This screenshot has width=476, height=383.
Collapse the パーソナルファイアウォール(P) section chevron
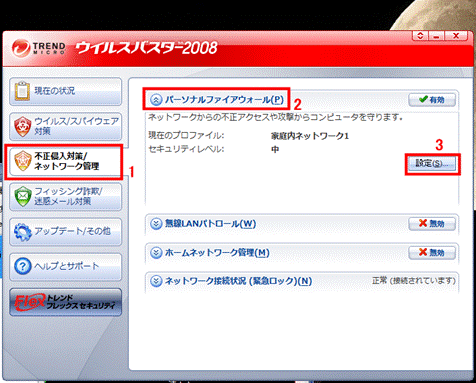tap(156, 100)
